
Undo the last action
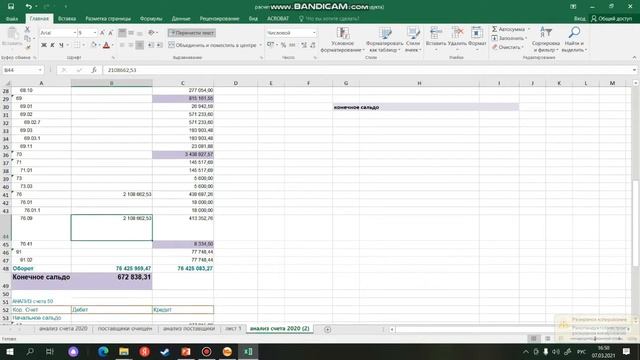[28, 6]
